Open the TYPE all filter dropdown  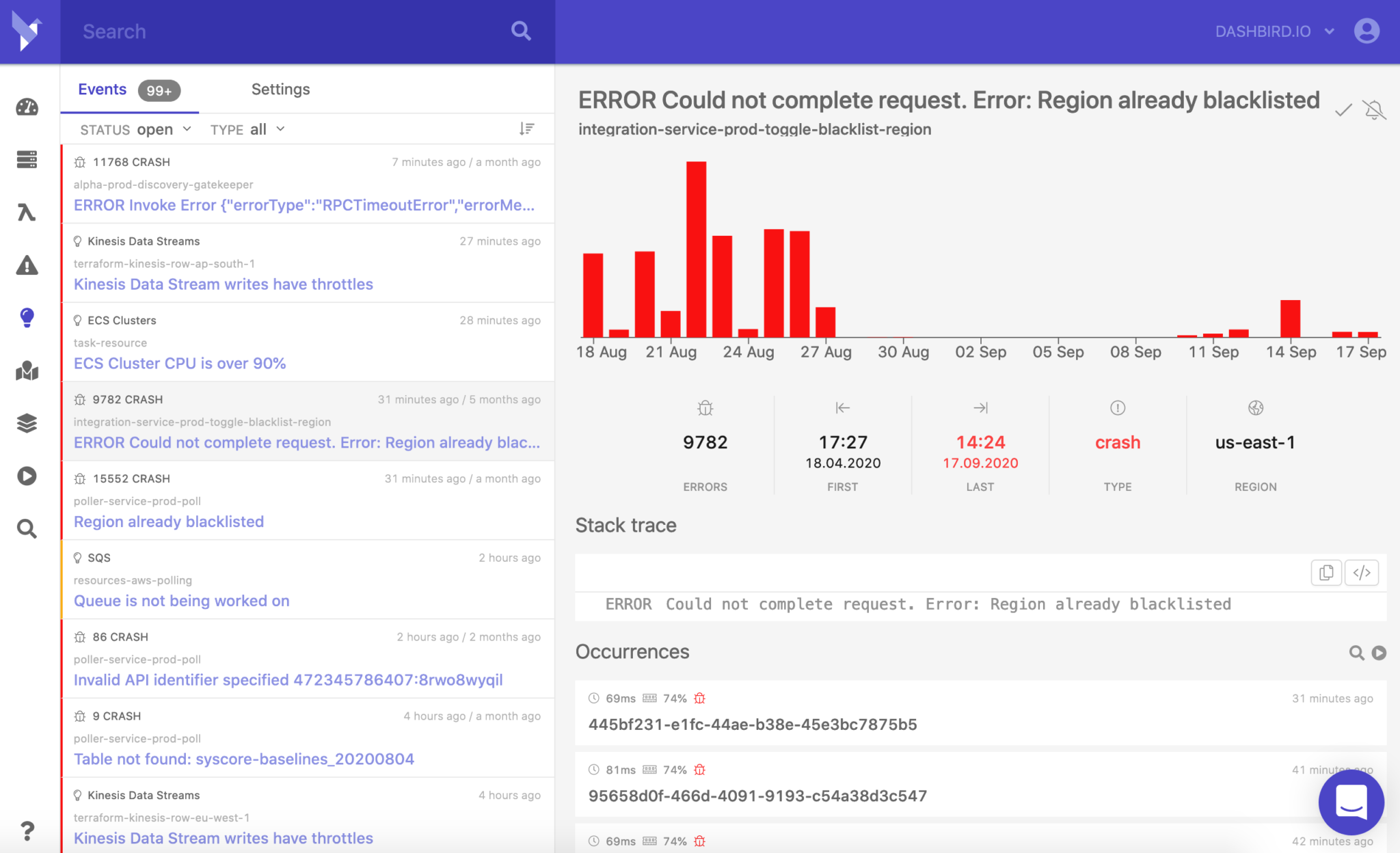(247, 128)
